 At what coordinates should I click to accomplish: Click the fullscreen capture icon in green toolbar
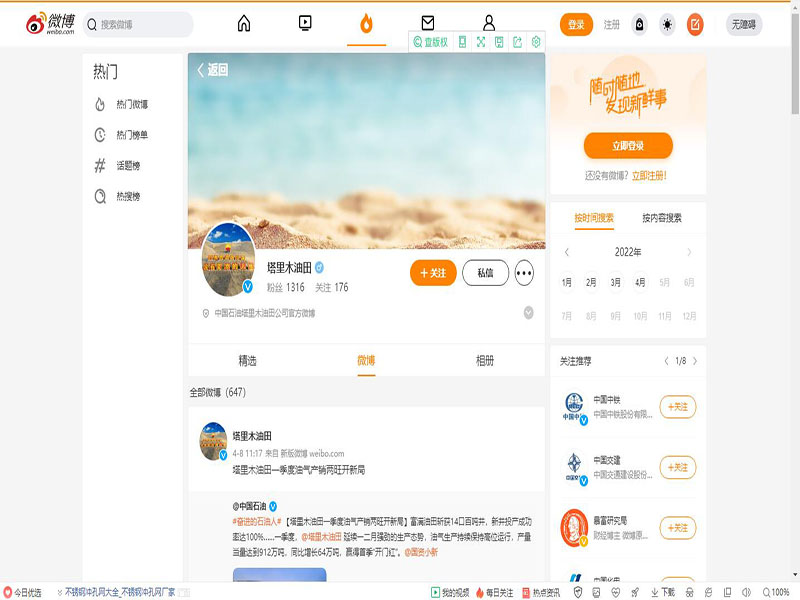pyautogui.click(x=481, y=42)
